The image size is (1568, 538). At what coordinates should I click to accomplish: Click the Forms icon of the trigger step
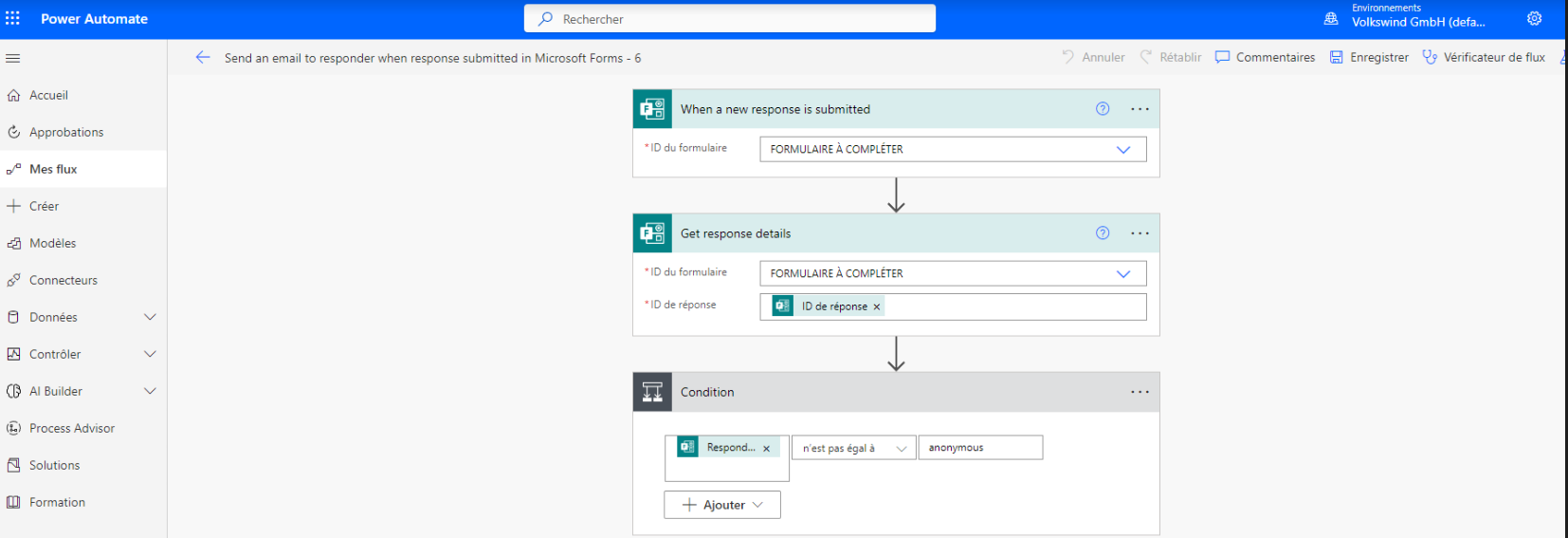652,109
